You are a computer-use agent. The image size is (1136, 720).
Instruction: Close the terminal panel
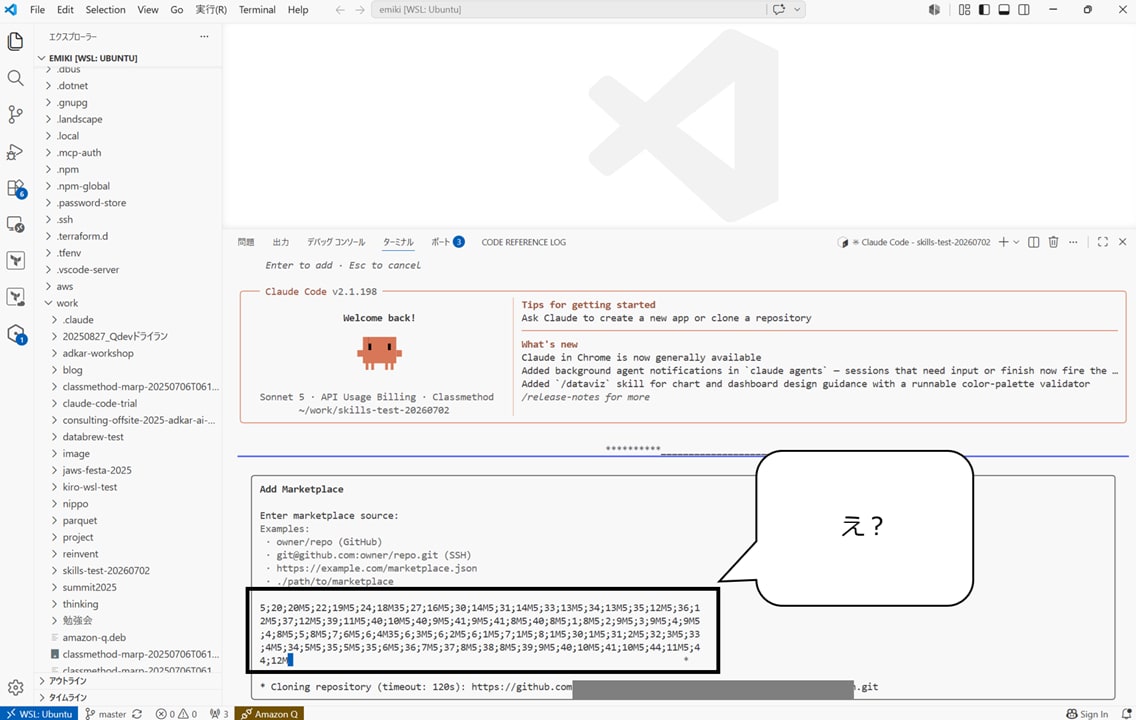pyautogui.click(x=1122, y=242)
